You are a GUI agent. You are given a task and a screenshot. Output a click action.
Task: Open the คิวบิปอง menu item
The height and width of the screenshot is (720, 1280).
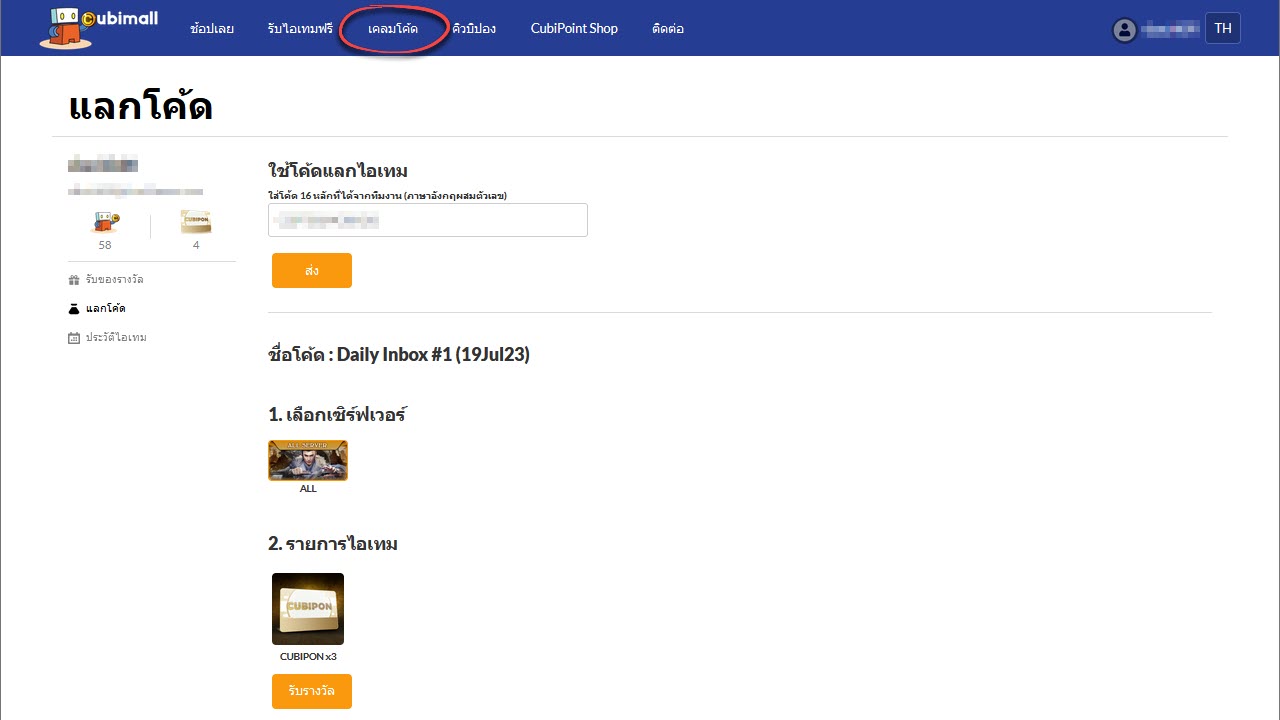point(474,28)
